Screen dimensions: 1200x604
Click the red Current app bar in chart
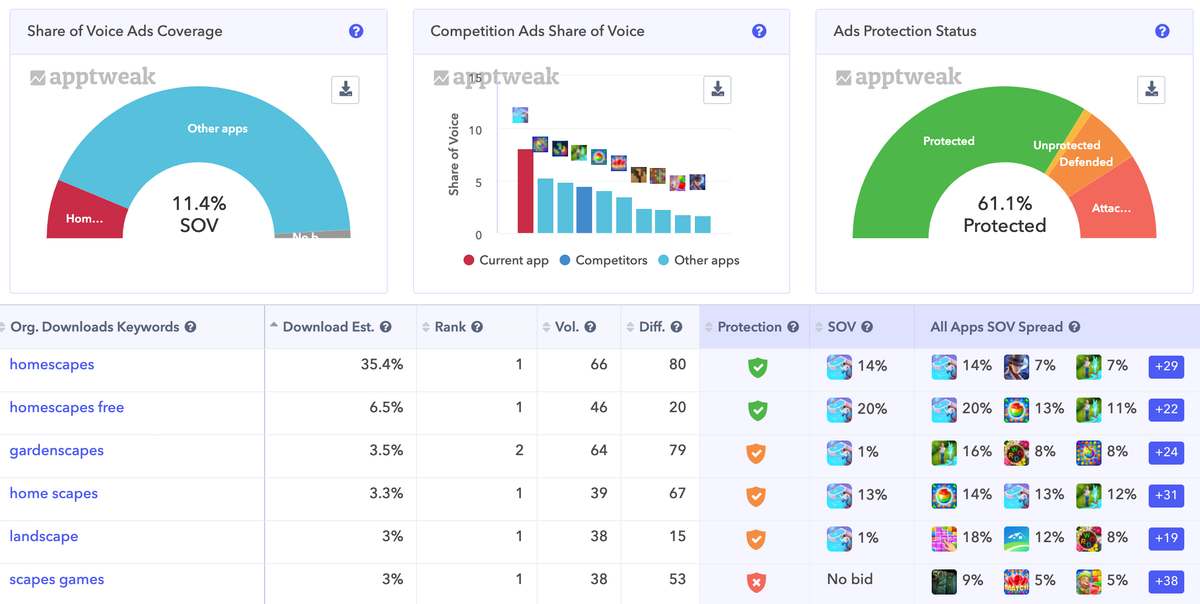(525, 190)
